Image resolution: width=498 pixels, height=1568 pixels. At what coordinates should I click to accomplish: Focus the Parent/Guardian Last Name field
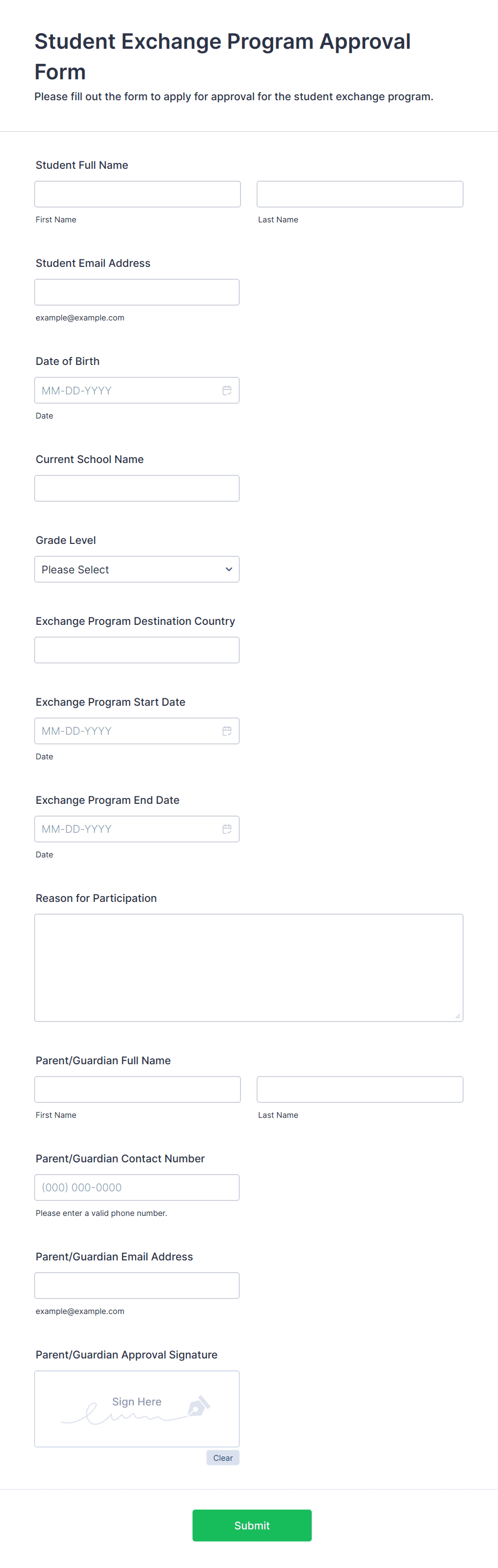[360, 1089]
